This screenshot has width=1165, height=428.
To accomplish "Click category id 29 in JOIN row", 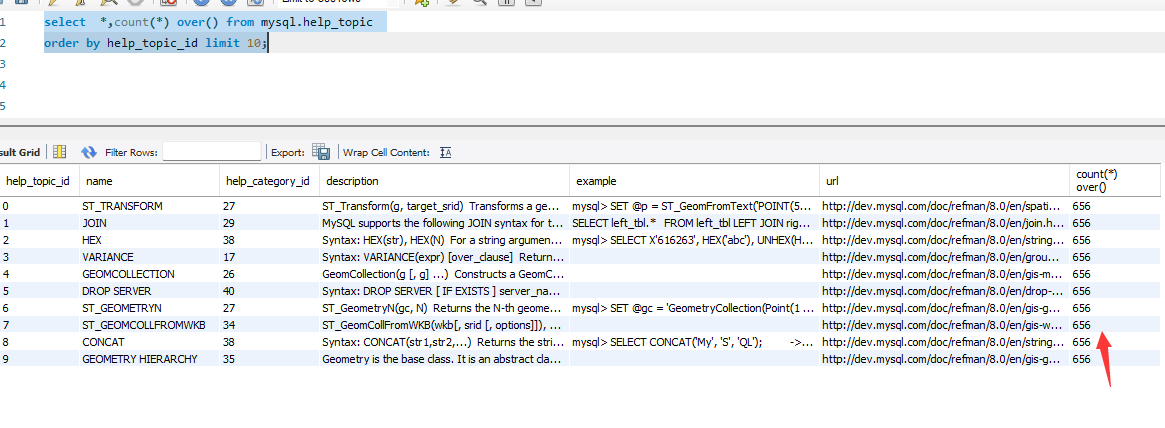I will [270, 222].
